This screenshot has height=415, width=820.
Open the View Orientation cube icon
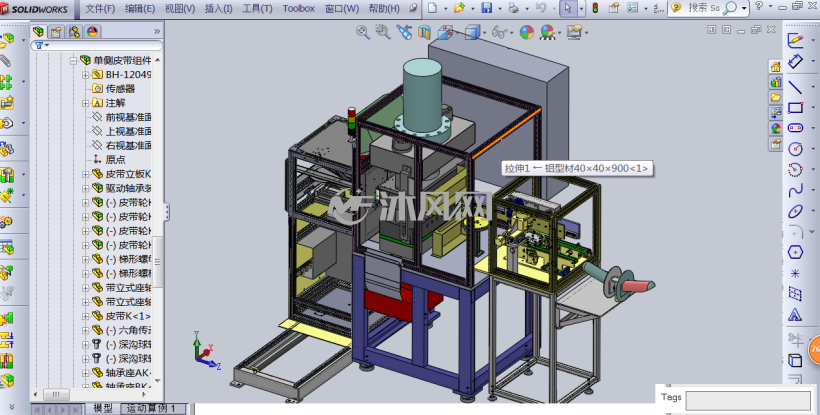coord(445,32)
